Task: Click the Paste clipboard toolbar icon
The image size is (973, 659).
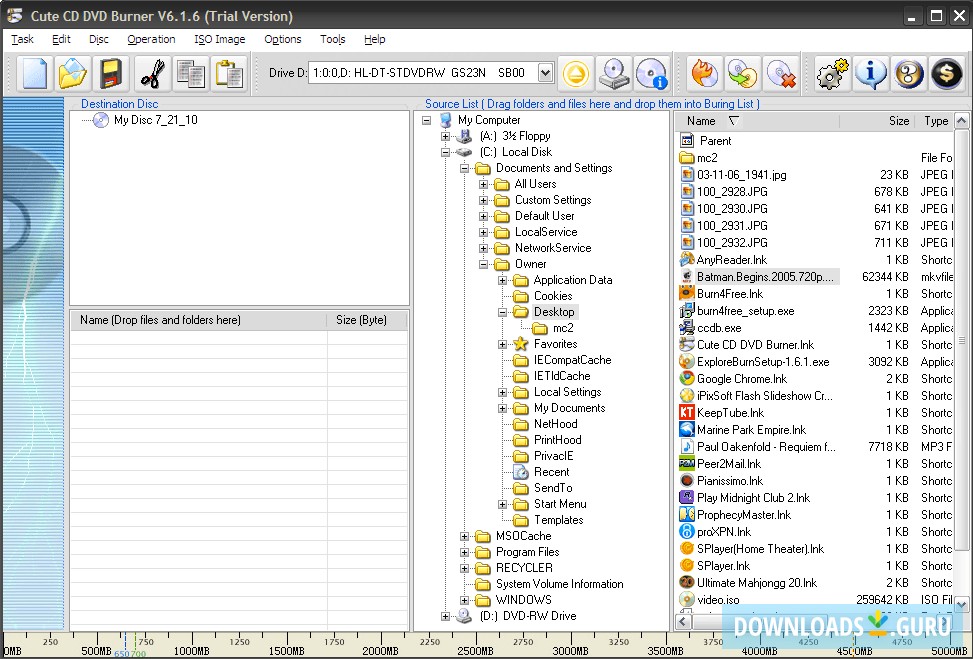Action: tap(229, 74)
